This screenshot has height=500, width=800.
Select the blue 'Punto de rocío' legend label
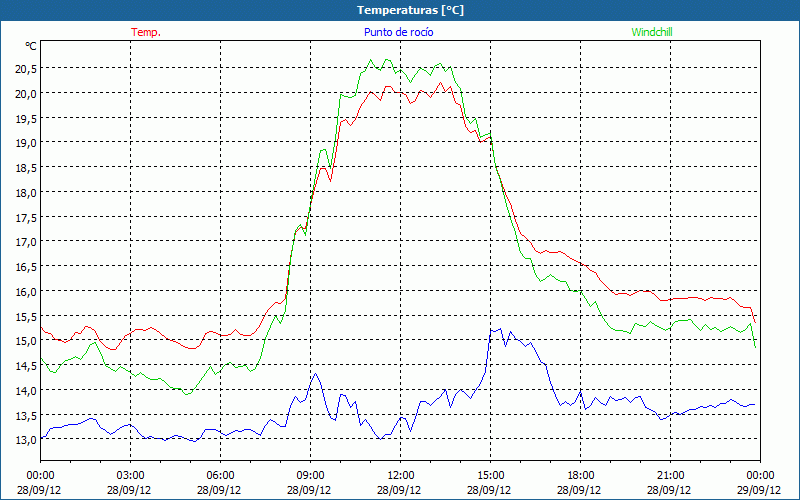tap(398, 32)
